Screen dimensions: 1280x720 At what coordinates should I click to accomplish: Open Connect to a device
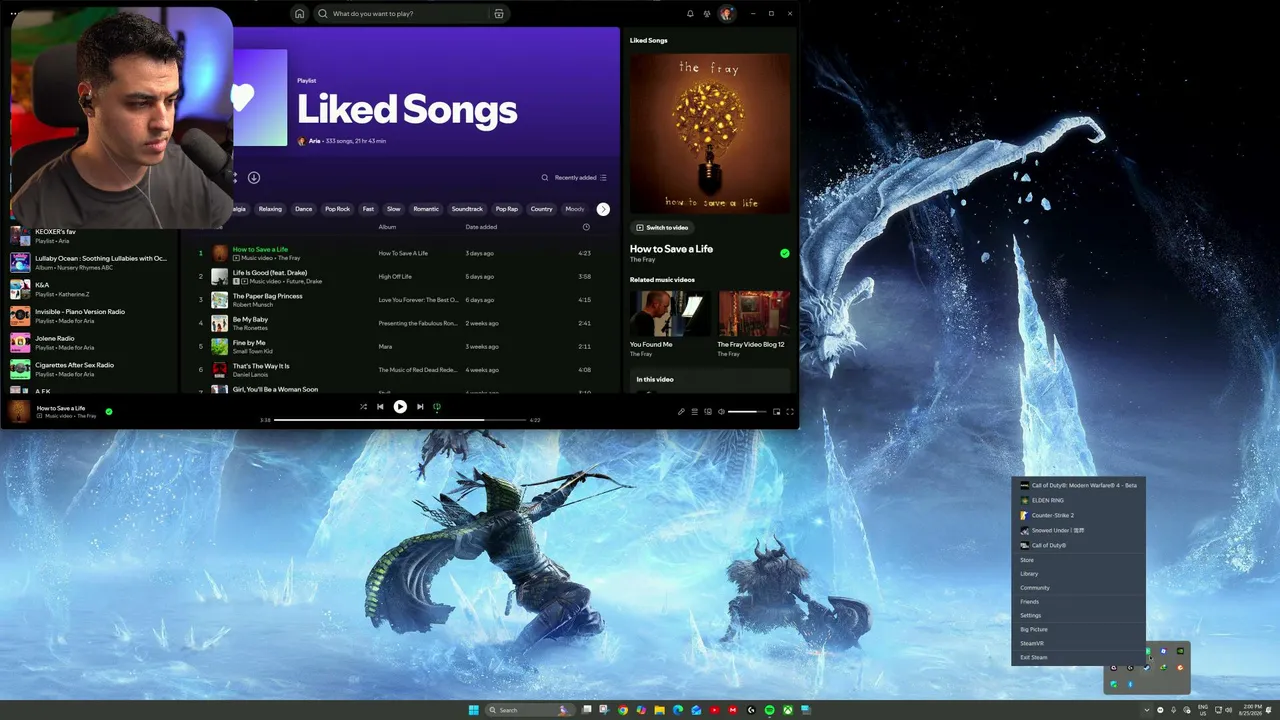click(708, 412)
